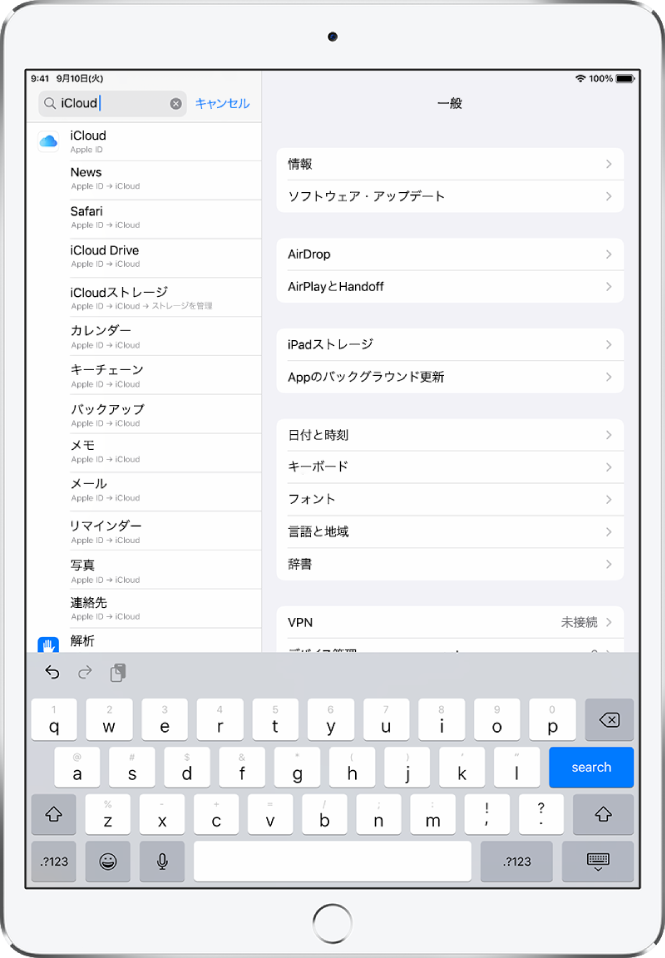This screenshot has width=665, height=958.
Task: Tap the blue search key
Action: point(591,767)
